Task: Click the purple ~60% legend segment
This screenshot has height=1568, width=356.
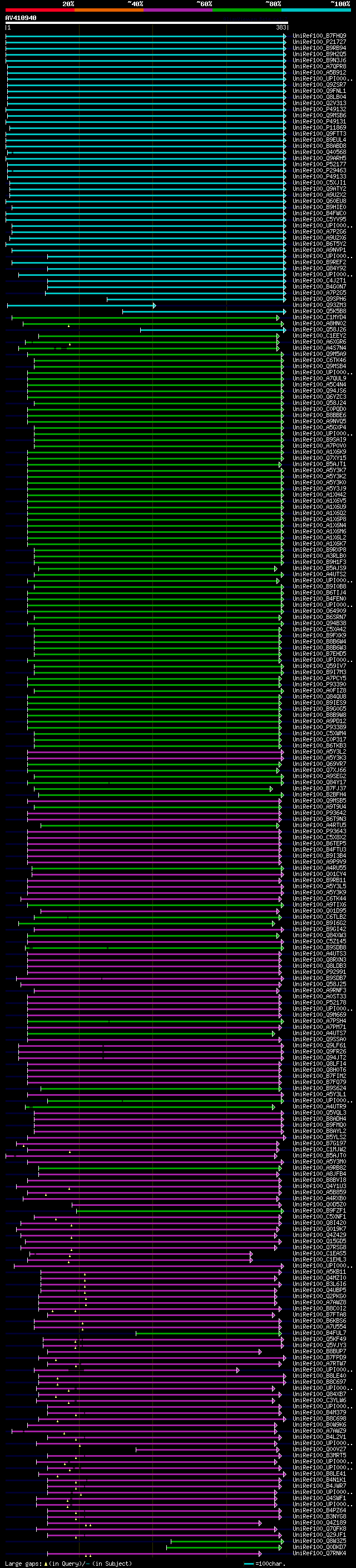Action: [x=179, y=10]
